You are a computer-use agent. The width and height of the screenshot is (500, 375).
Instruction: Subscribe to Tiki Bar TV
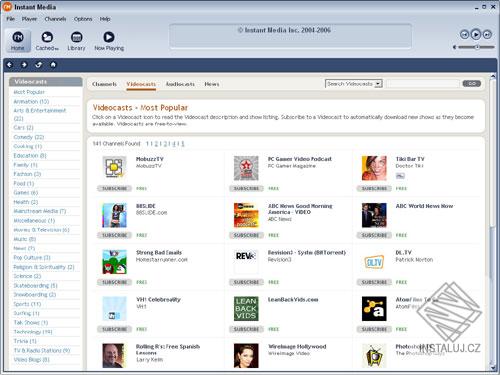click(x=374, y=189)
